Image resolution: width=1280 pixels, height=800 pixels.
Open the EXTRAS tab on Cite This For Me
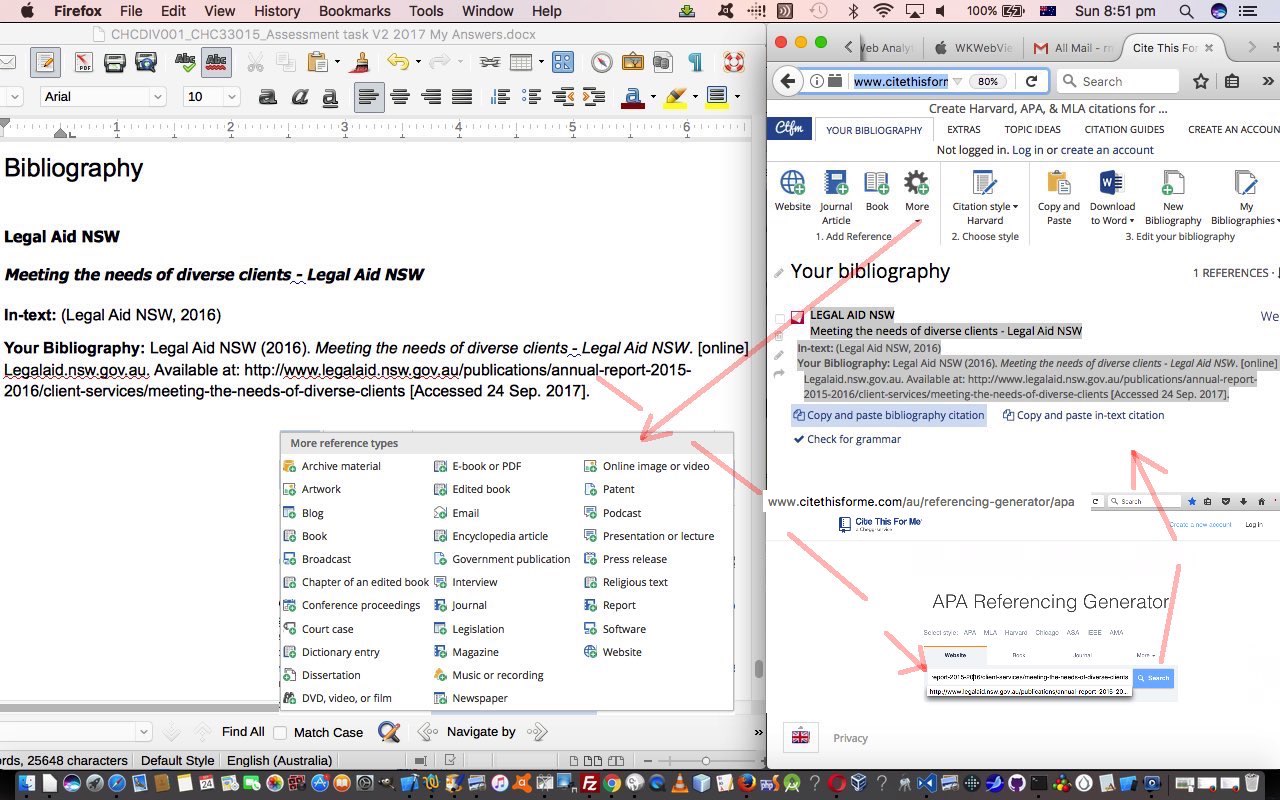(963, 130)
